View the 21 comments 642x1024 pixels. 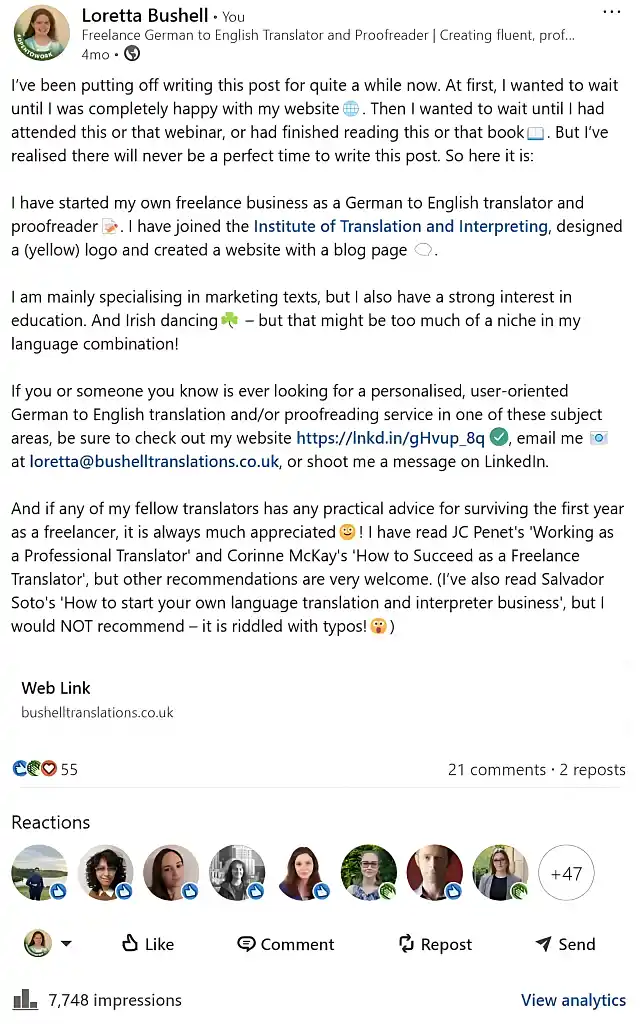pos(496,769)
